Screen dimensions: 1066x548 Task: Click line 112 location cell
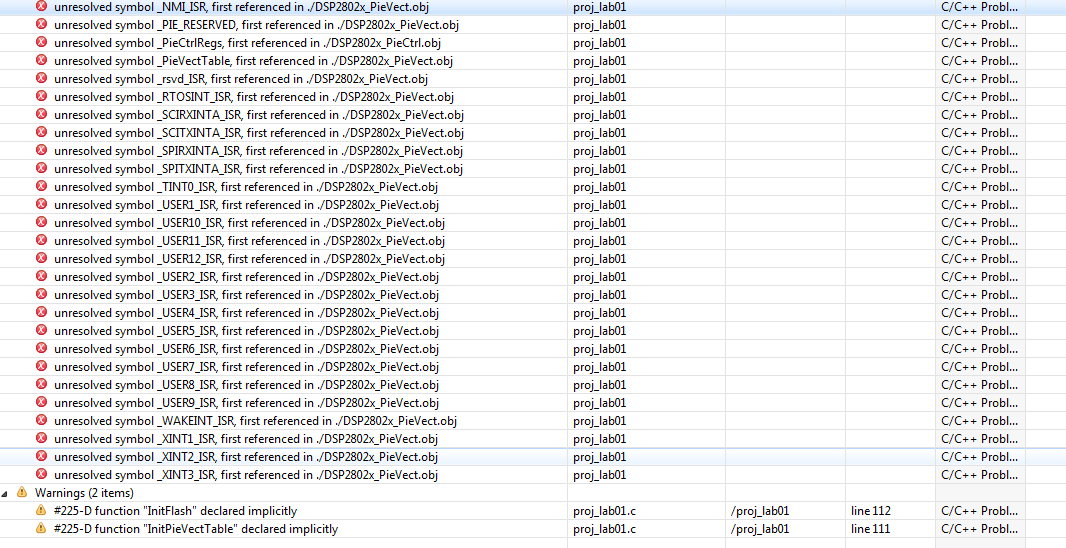point(871,511)
